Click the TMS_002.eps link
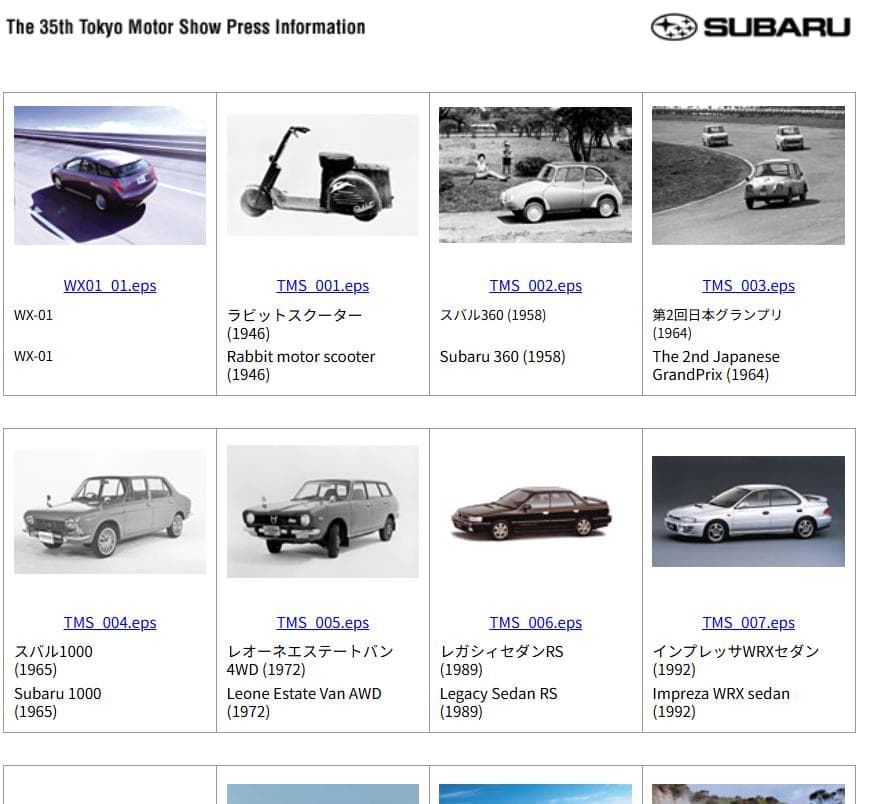 [535, 286]
